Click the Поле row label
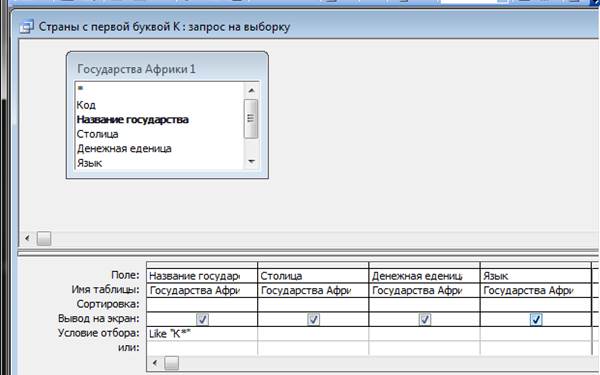Image resolution: width=600 pixels, height=375 pixels. (x=125, y=275)
